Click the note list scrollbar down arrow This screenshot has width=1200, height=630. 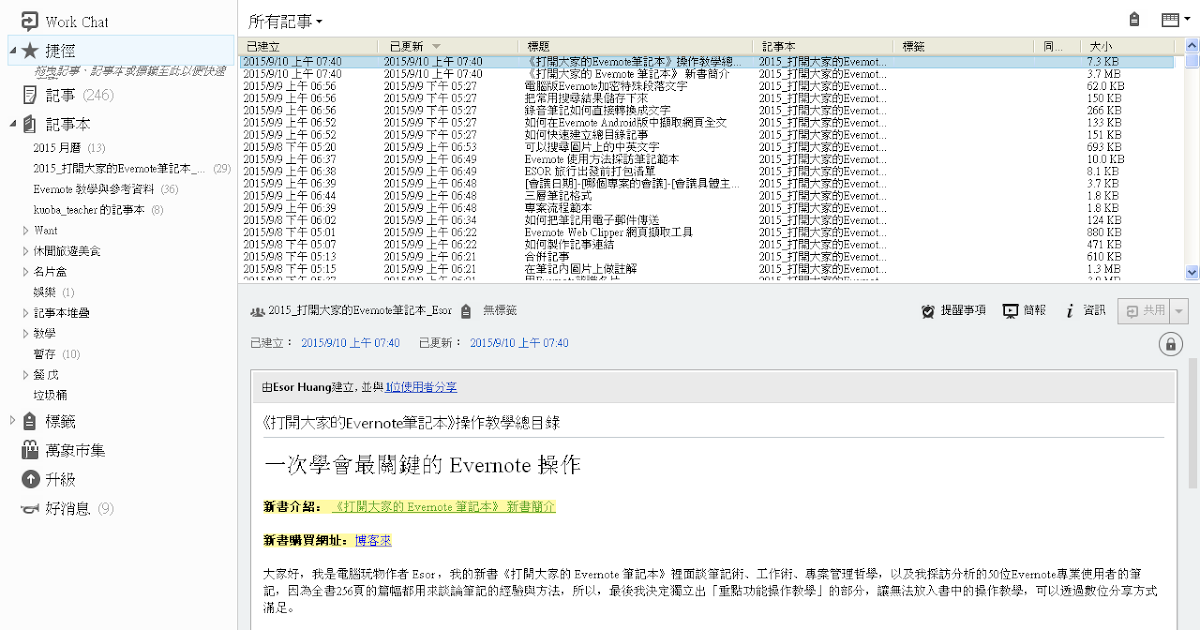click(x=1191, y=272)
